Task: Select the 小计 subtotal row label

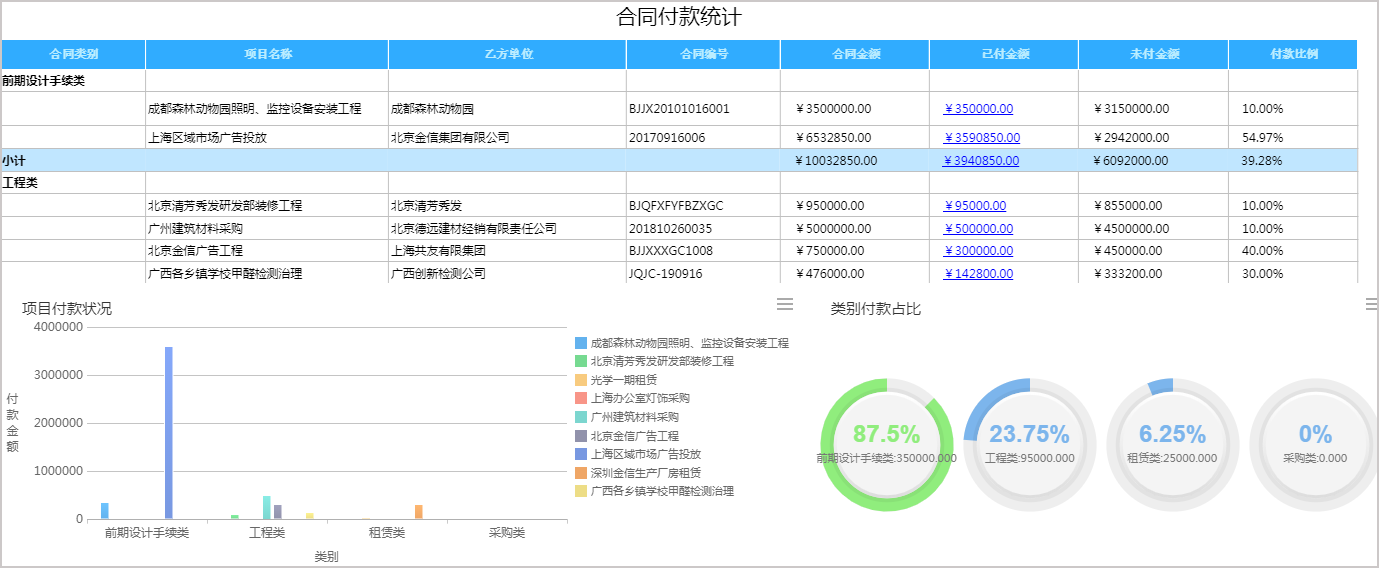Action: click(x=14, y=160)
